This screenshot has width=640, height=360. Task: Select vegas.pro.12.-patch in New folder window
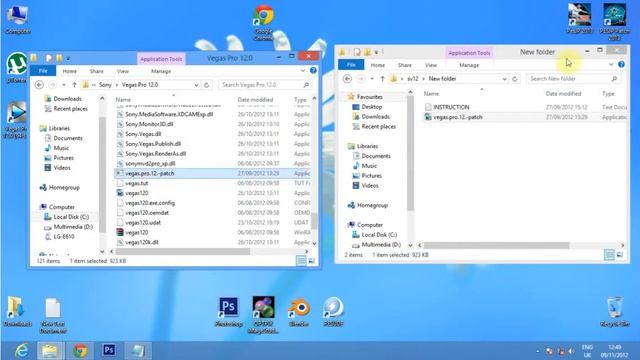(458, 117)
